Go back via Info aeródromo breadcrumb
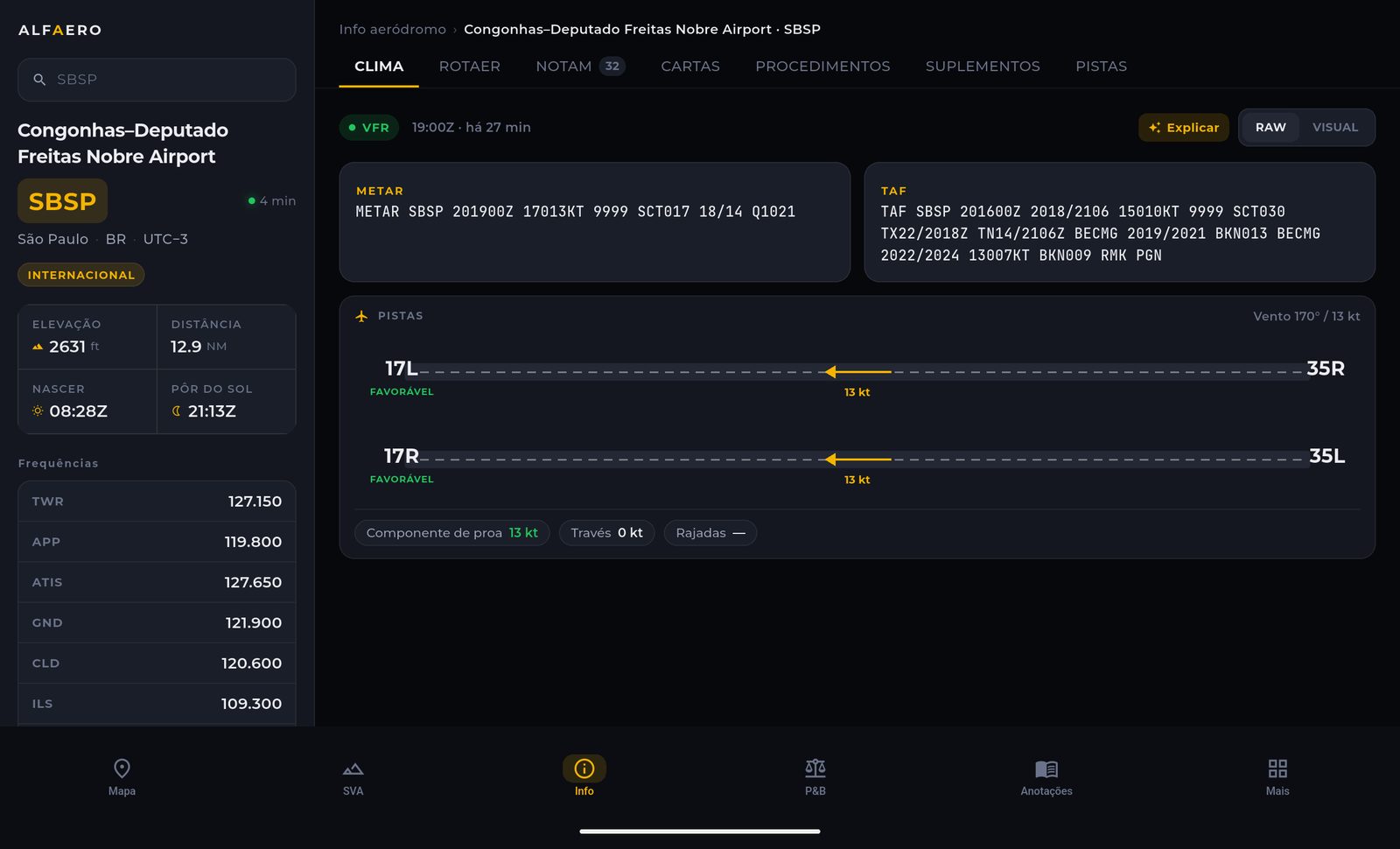This screenshot has height=849, width=1400. [x=392, y=29]
